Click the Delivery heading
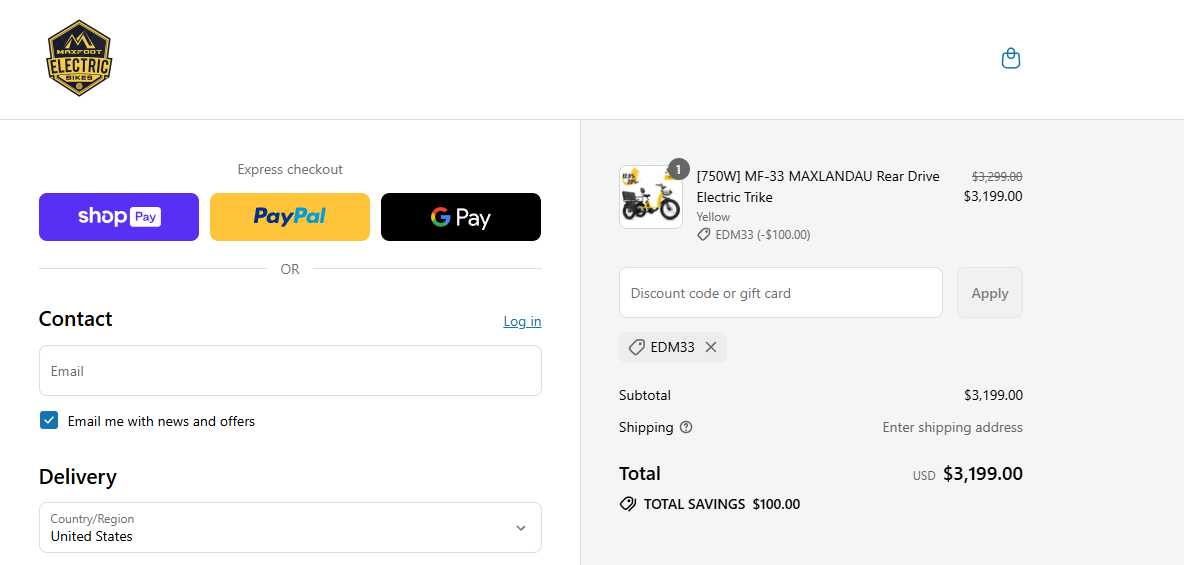The height and width of the screenshot is (565, 1184). 78,477
